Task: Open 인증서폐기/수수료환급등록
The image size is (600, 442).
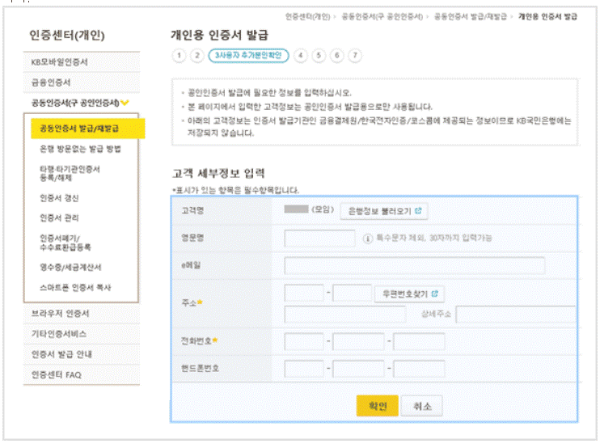Action: point(65,243)
